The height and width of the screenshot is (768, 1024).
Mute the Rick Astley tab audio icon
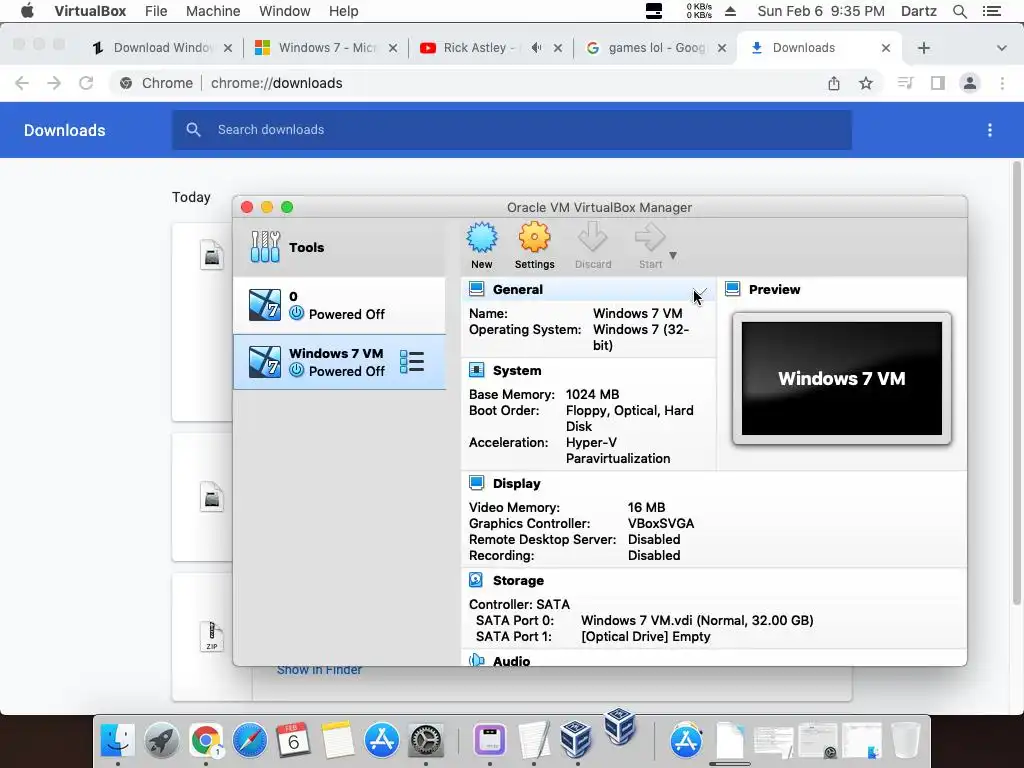(x=536, y=48)
